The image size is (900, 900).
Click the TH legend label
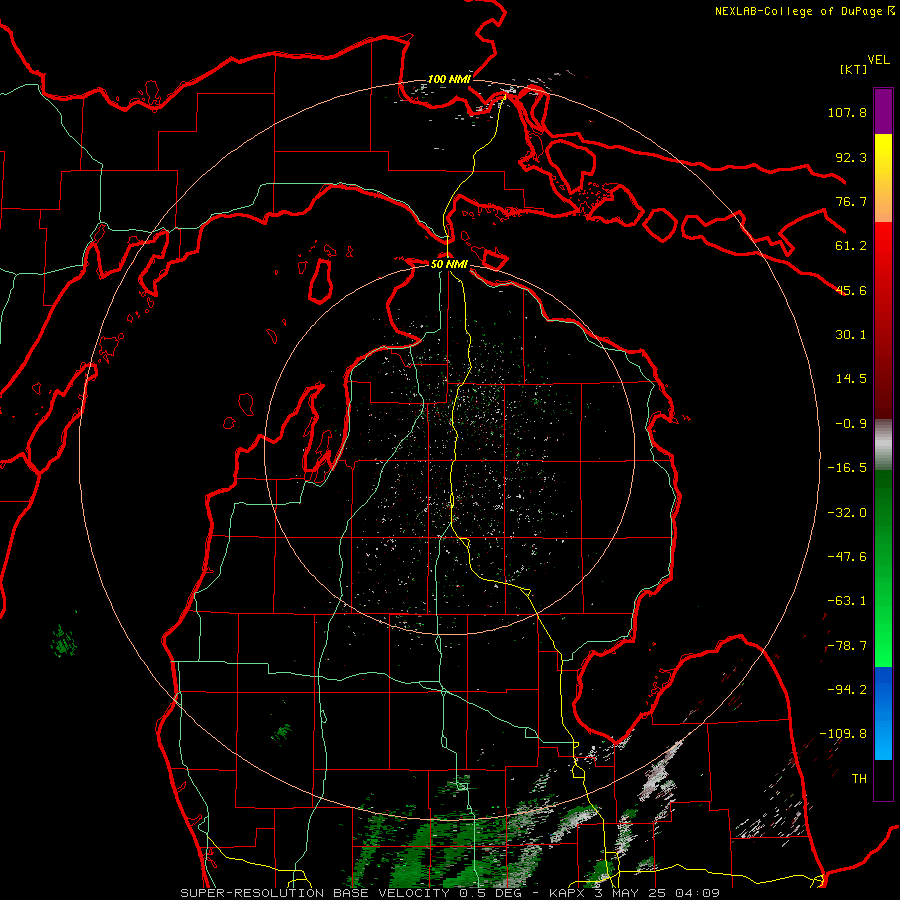[x=859, y=779]
